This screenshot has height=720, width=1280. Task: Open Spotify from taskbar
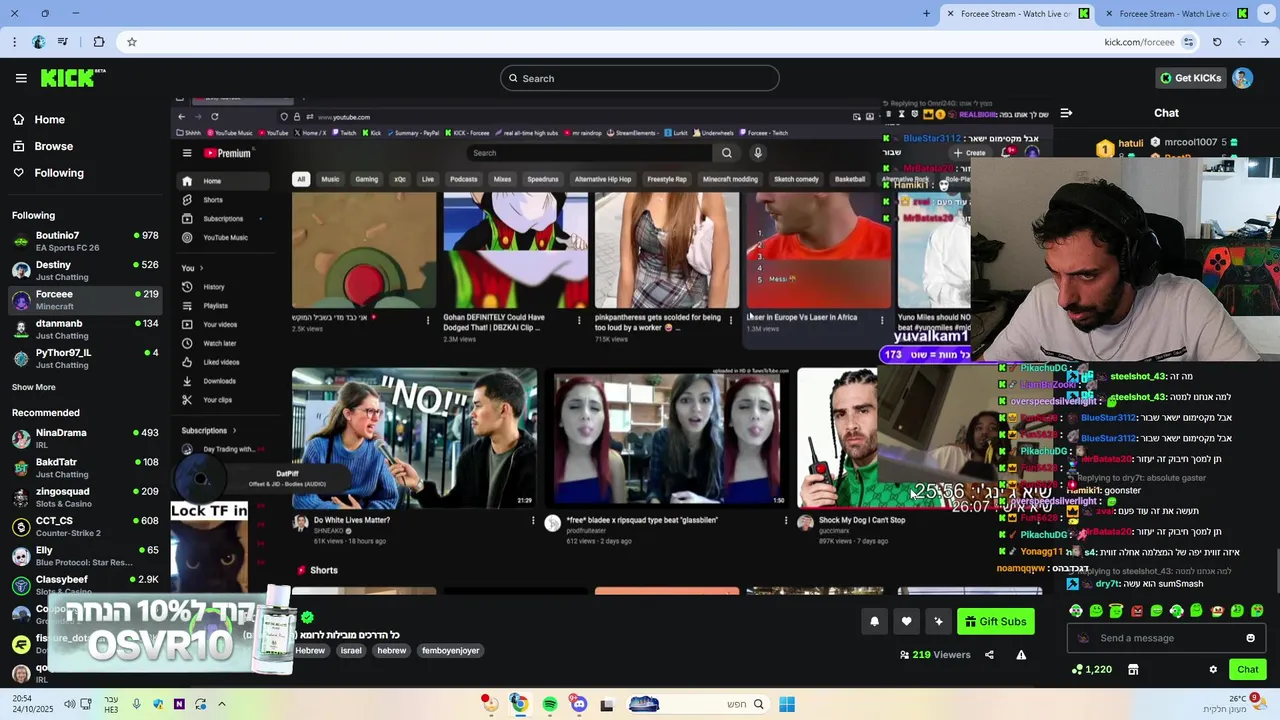[549, 704]
